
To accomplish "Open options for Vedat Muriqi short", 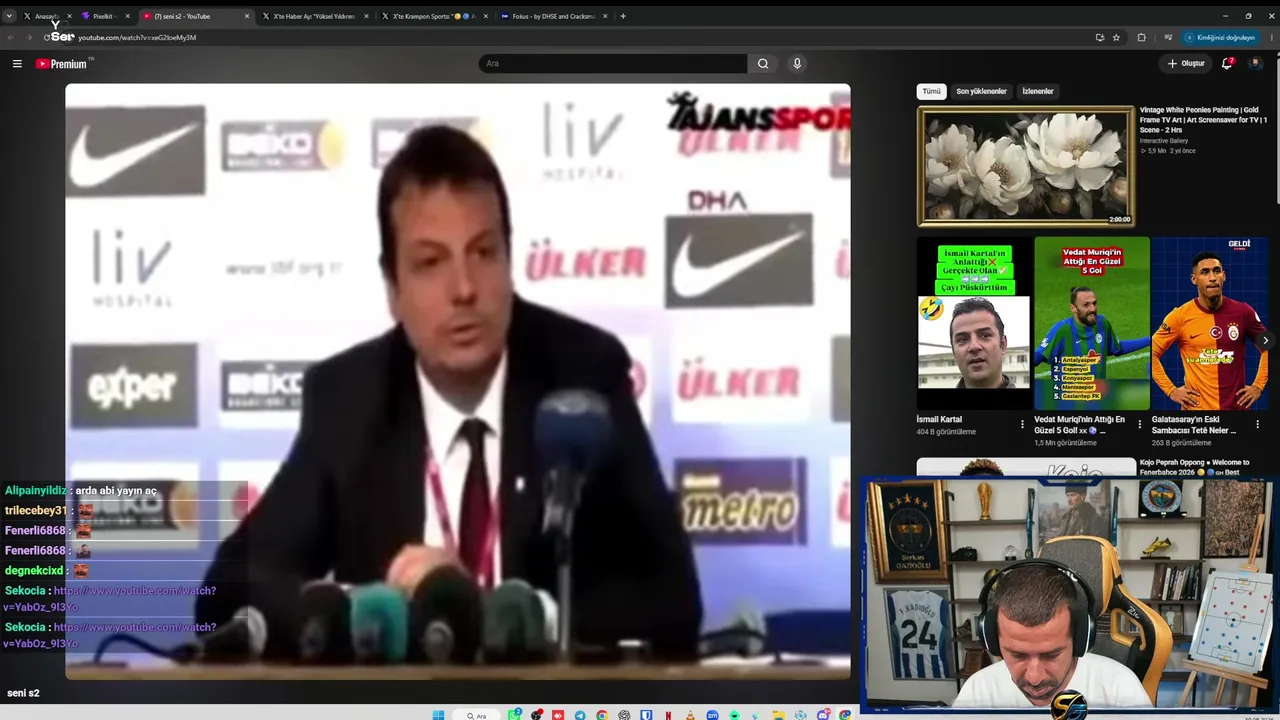I will (x=1139, y=424).
